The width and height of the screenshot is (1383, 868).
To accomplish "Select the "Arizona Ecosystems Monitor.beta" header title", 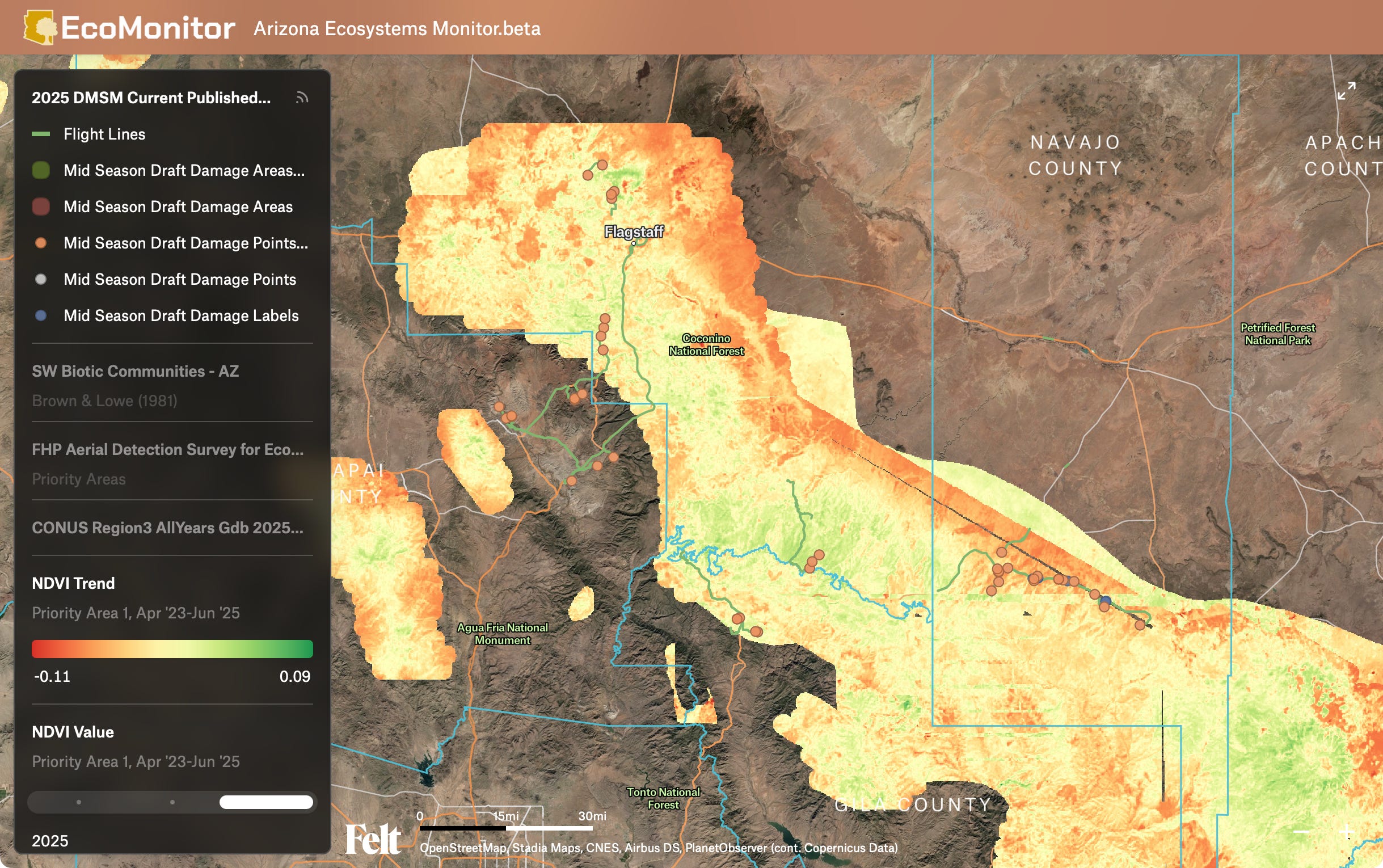I will 397,28.
